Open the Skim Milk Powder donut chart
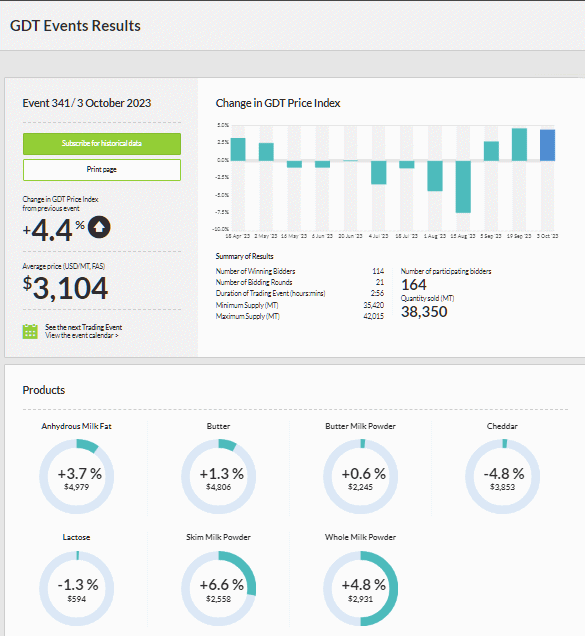 click(x=219, y=588)
